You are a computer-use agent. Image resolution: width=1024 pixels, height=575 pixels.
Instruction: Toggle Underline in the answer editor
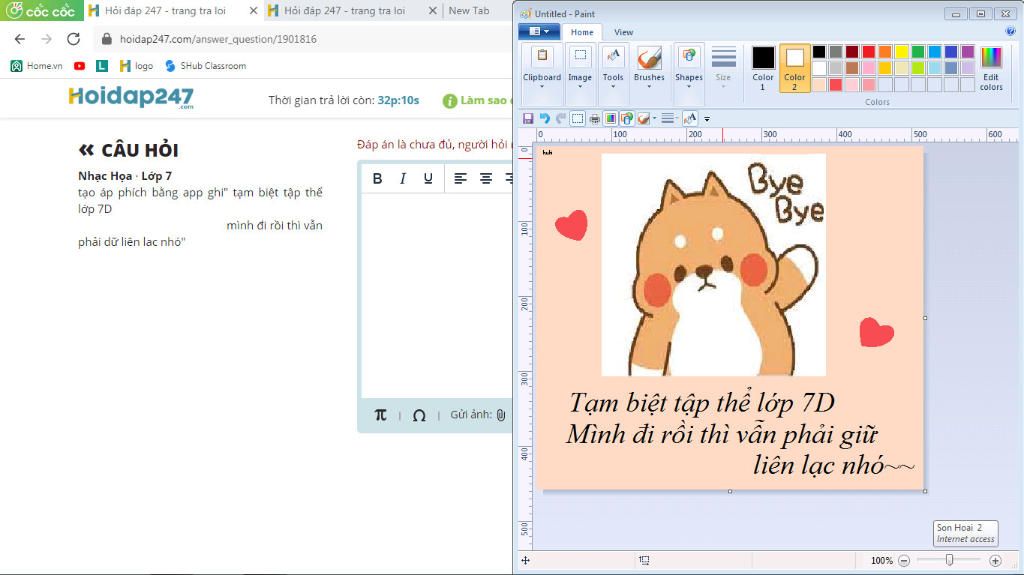(x=428, y=178)
